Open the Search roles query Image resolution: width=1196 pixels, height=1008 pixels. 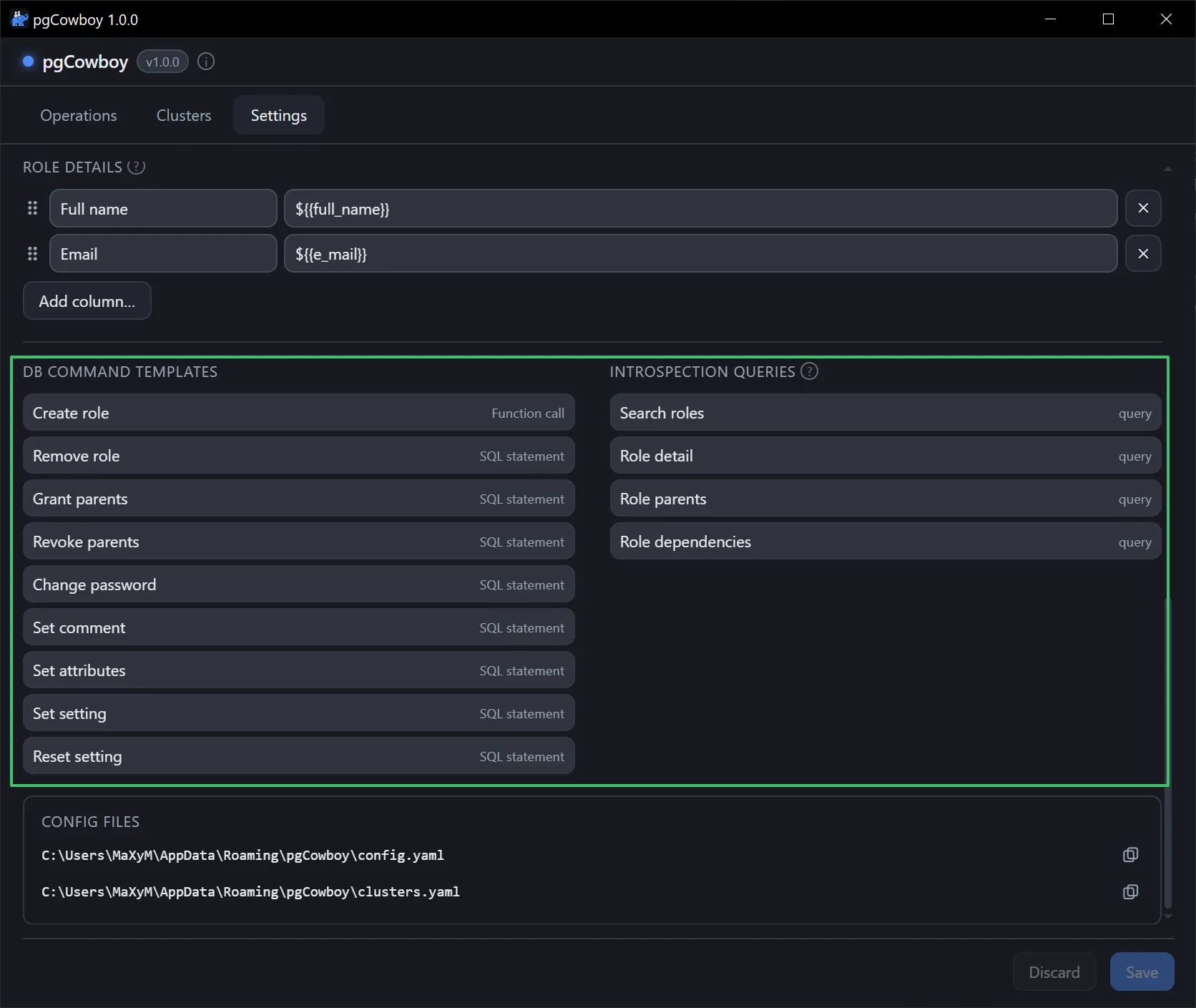886,413
